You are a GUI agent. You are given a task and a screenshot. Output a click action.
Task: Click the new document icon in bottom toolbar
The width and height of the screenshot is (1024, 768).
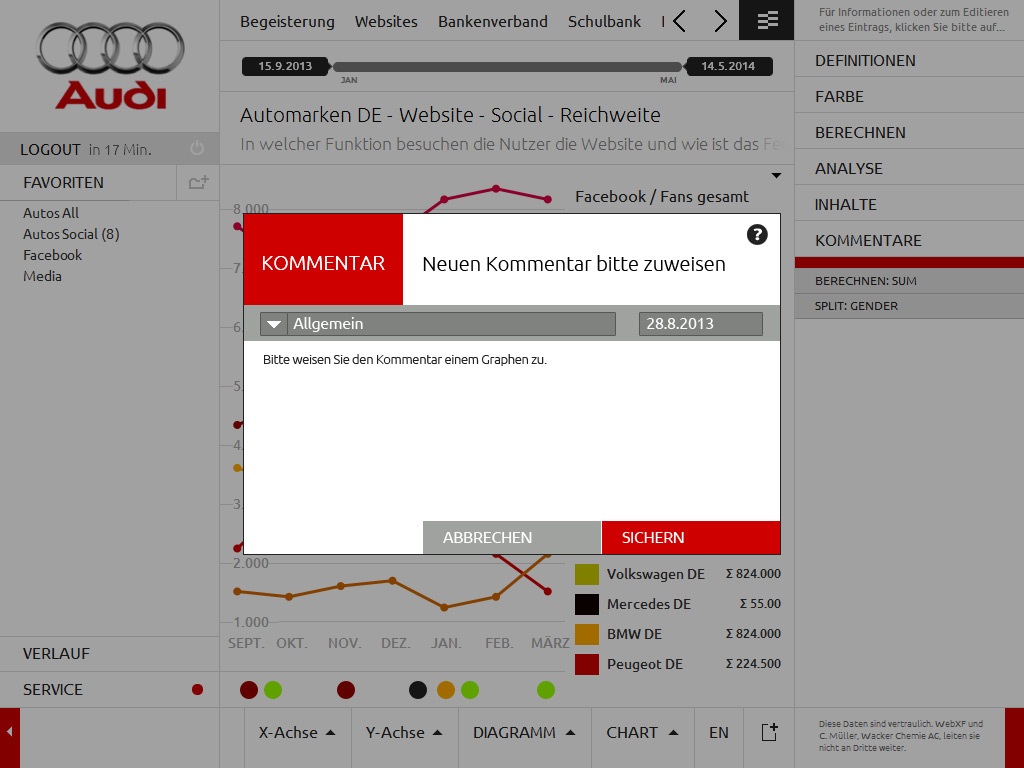(769, 732)
